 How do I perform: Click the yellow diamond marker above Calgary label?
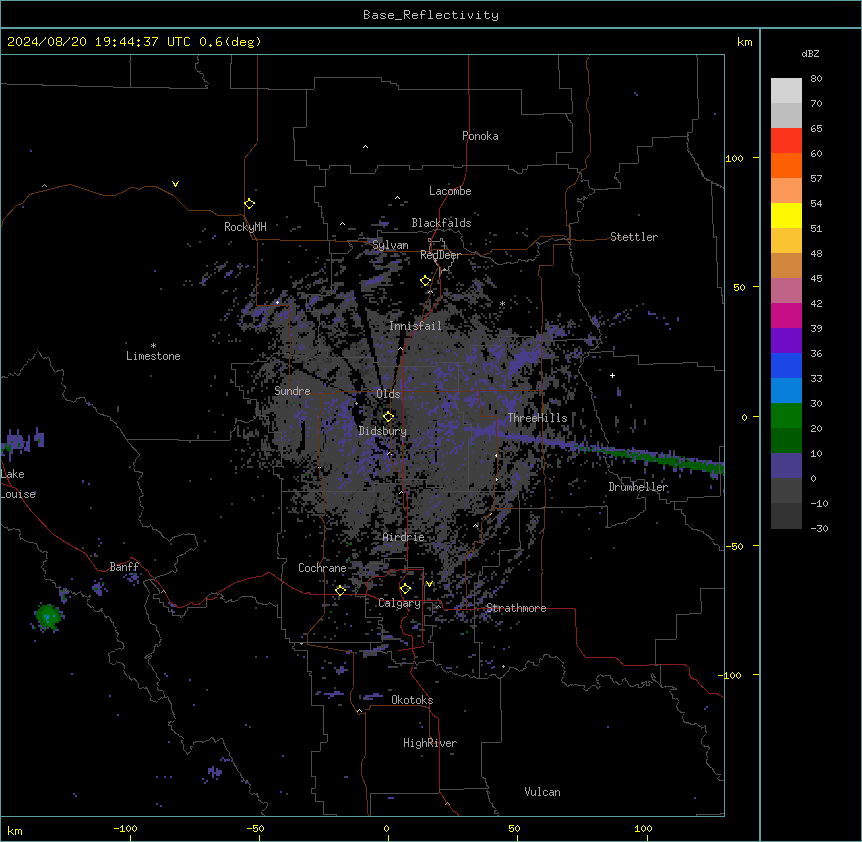pyautogui.click(x=405, y=589)
